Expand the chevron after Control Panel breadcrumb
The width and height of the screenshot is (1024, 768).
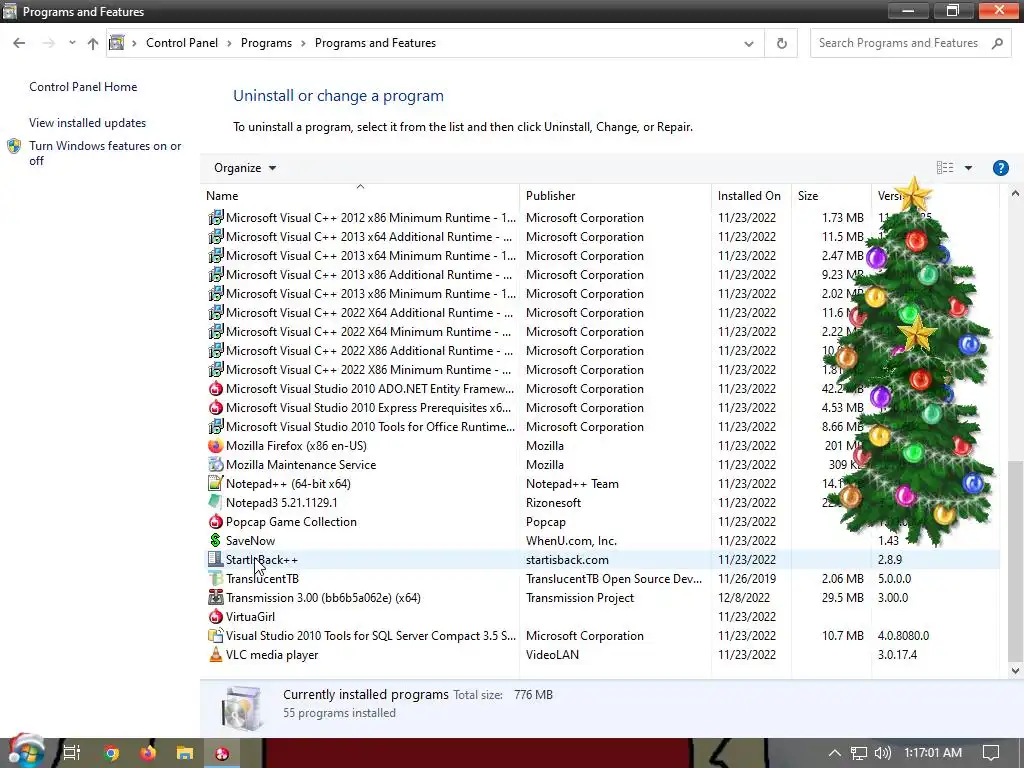pos(229,43)
